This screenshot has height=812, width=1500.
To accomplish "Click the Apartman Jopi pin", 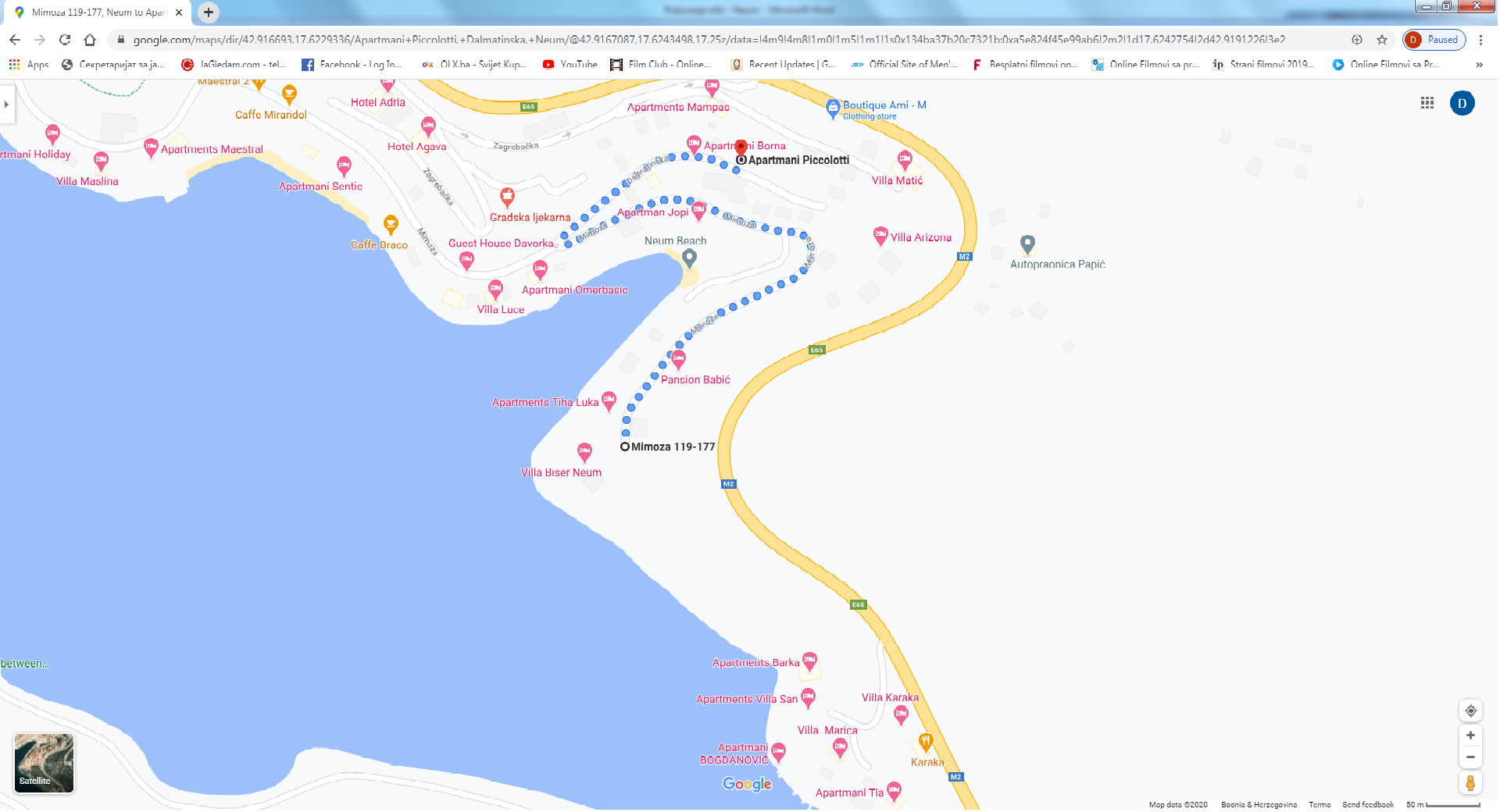I will pos(698,211).
